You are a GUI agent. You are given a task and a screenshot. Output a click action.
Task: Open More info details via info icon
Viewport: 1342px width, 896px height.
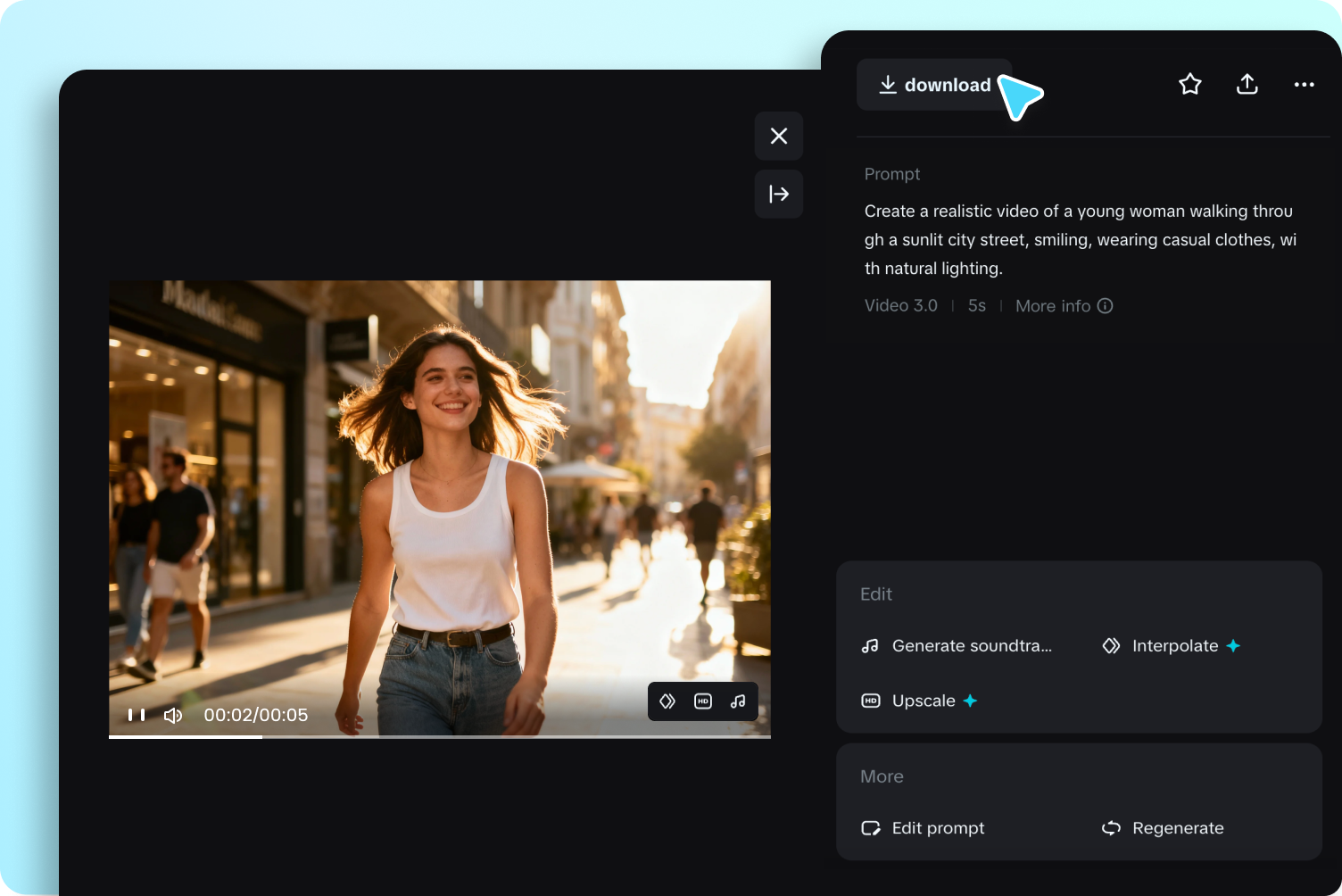1106,305
